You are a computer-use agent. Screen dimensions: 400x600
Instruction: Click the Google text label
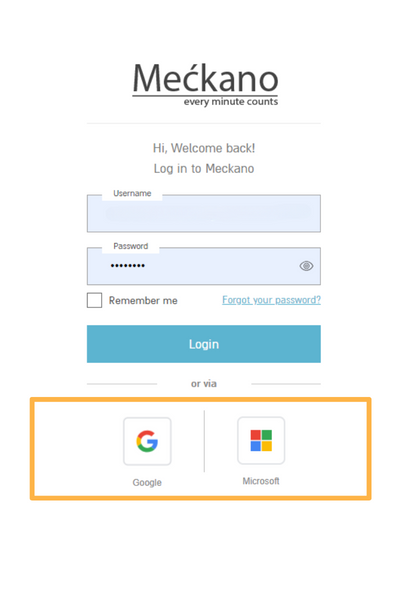(x=147, y=483)
